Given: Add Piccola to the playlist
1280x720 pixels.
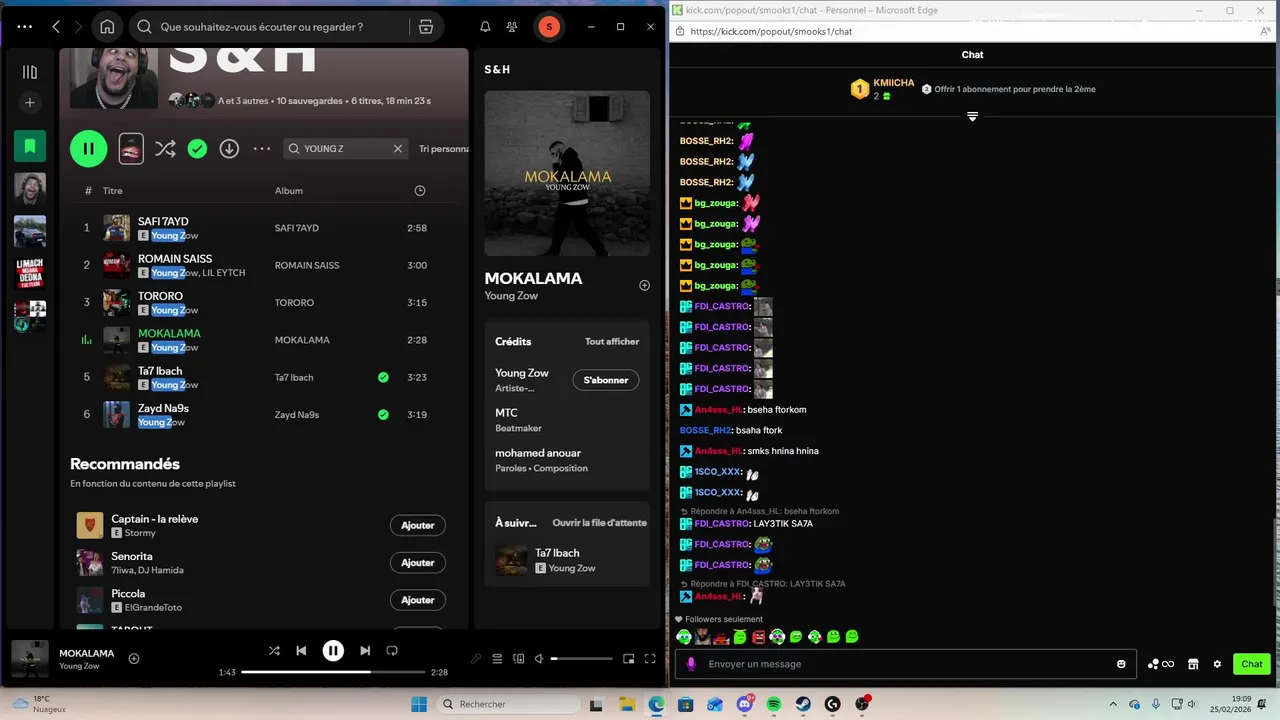Looking at the screenshot, I should tap(418, 600).
